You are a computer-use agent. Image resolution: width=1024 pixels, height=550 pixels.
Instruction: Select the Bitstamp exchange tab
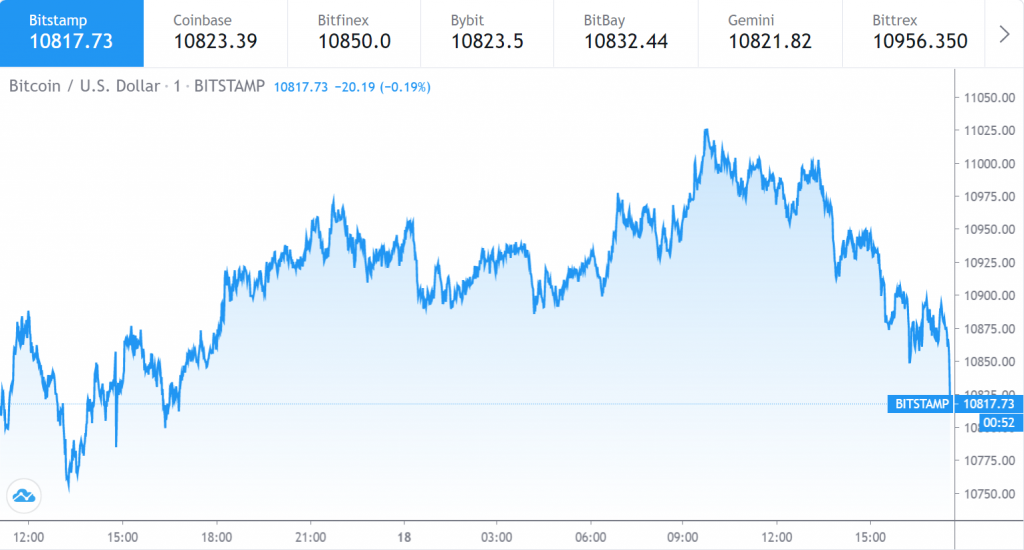(71, 32)
